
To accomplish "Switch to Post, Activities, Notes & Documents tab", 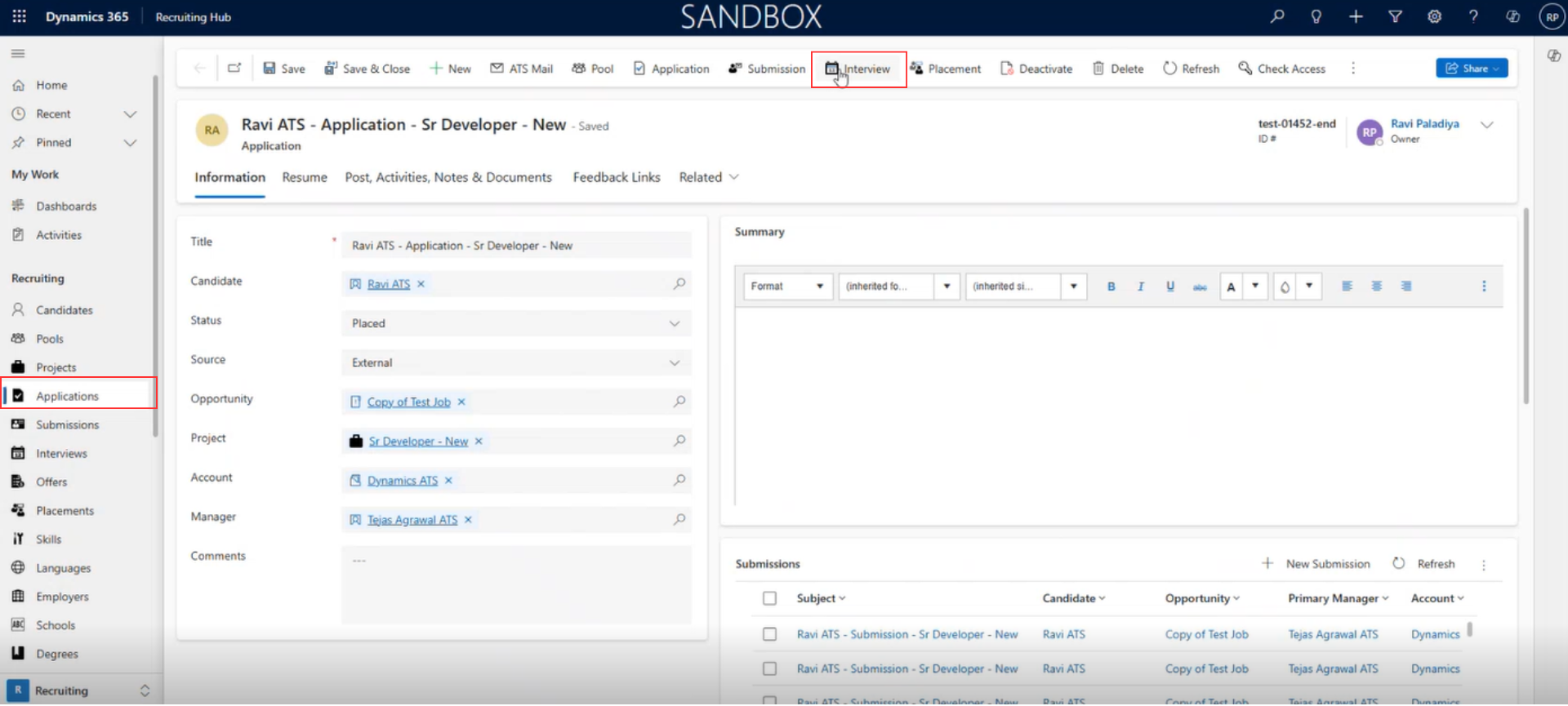I will click(448, 177).
